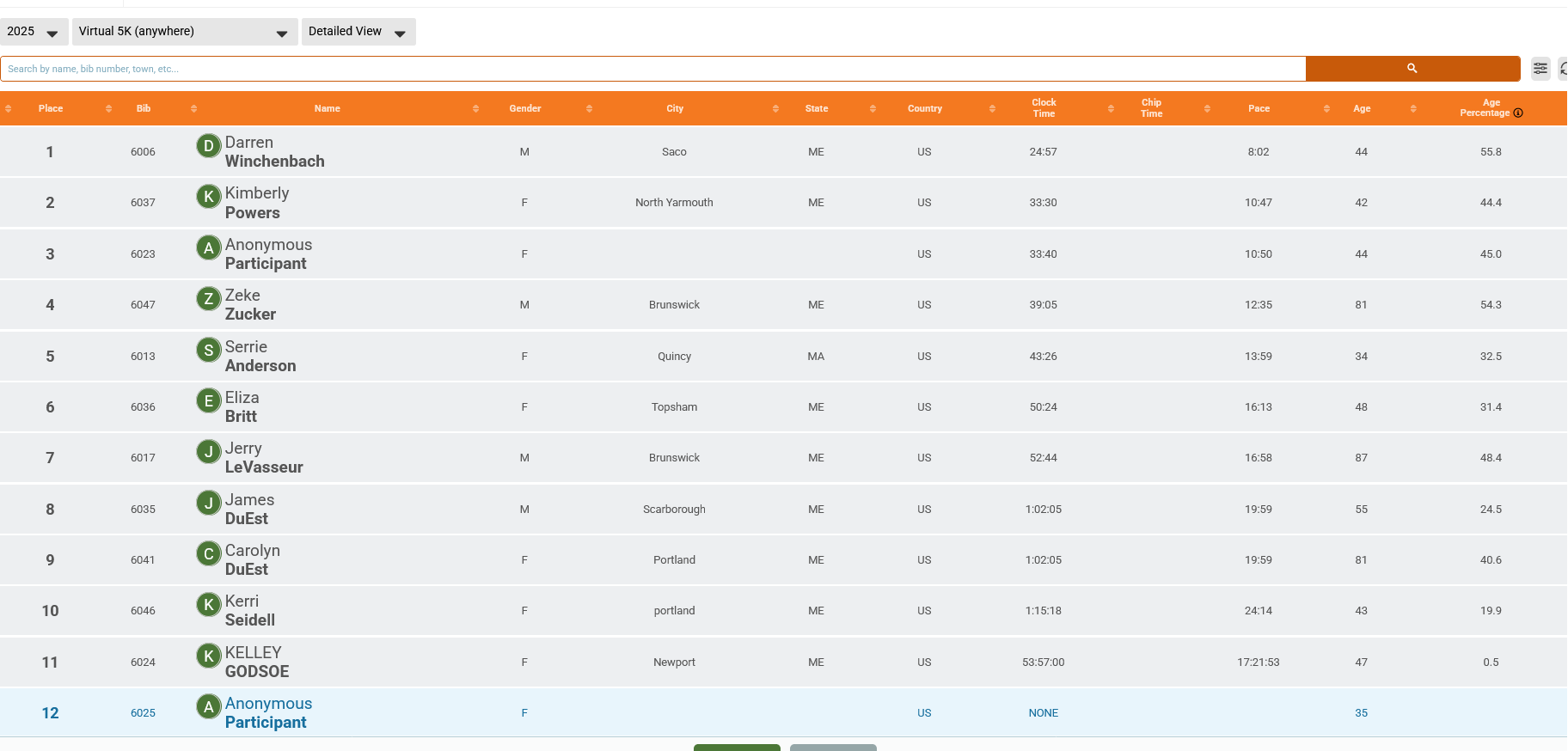Screen dimensions: 1568x751
Task: Click the refresh results icon
Action: pos(1563,69)
